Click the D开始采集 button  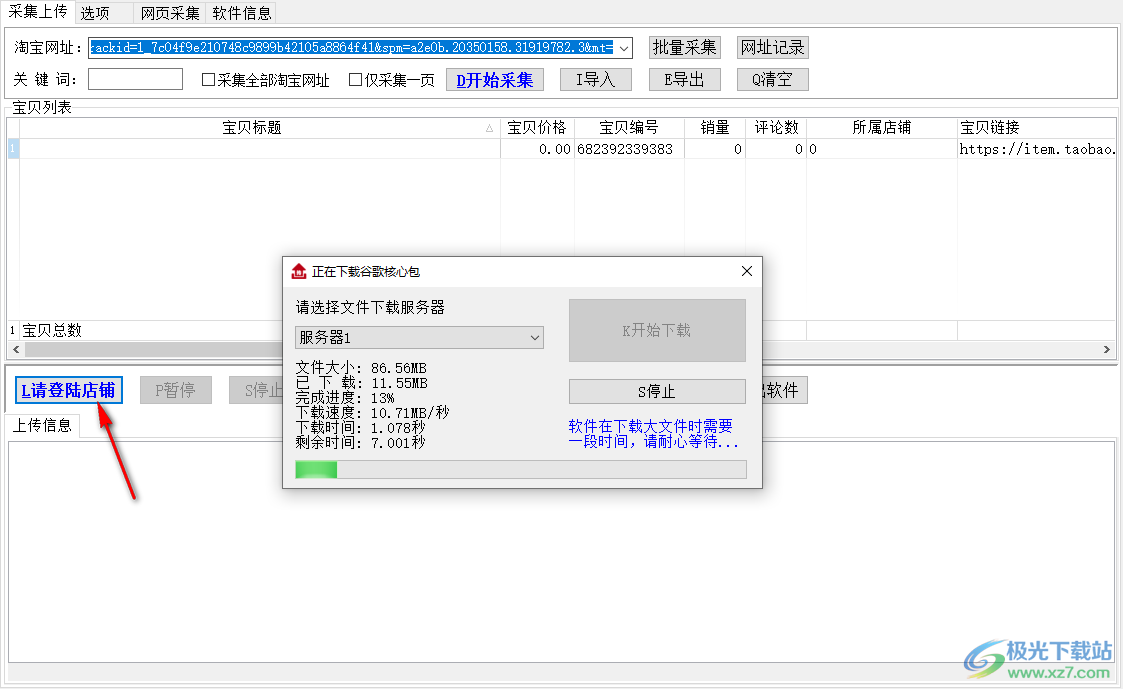(x=495, y=80)
